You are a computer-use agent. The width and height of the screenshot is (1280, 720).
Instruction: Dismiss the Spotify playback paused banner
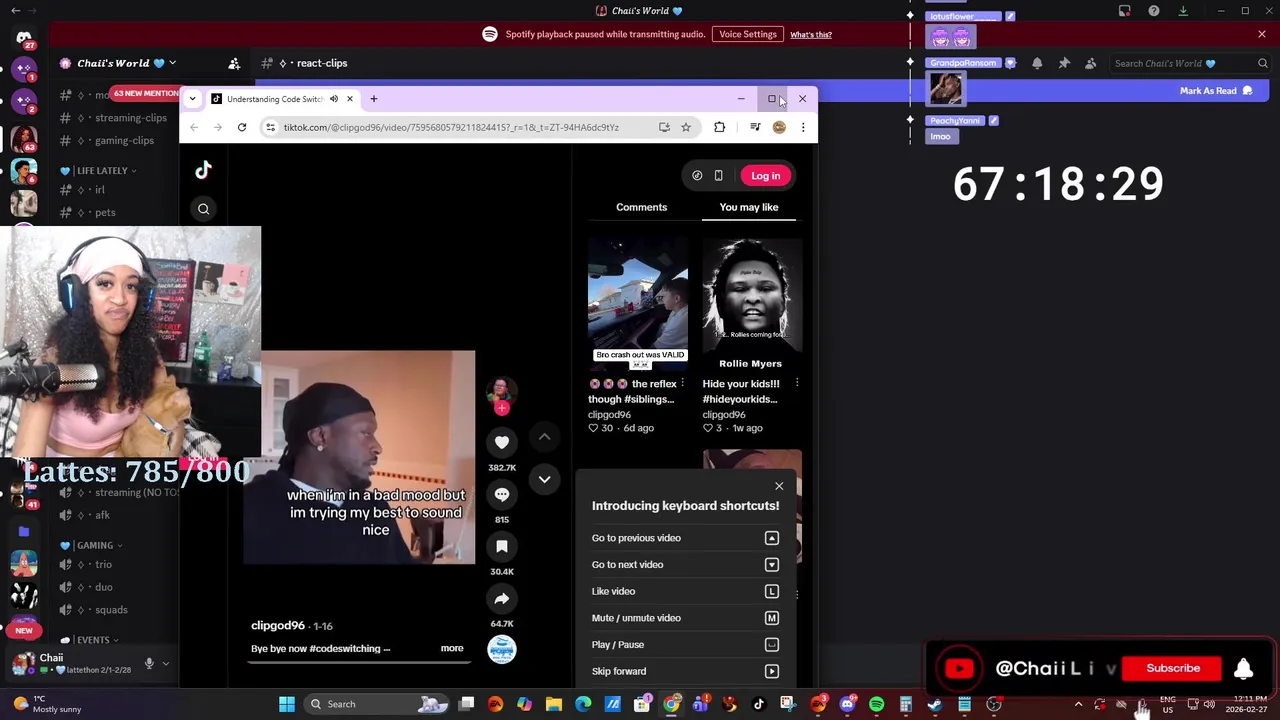pos(1262,34)
